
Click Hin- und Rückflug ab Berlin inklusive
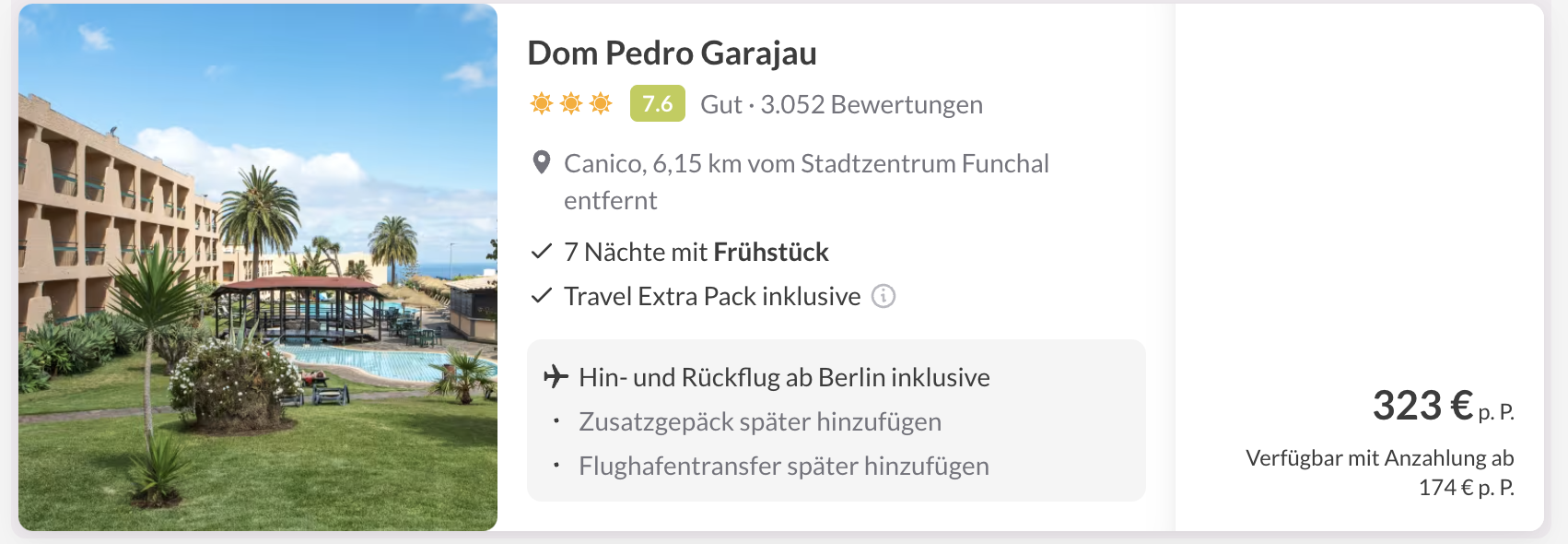[784, 377]
